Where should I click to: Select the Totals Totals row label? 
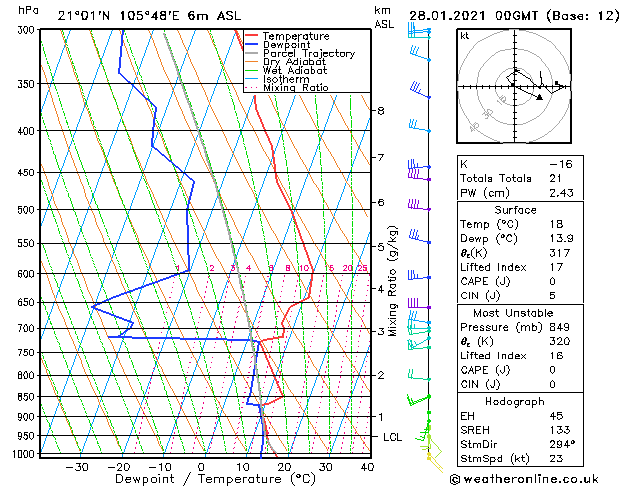tap(496, 178)
